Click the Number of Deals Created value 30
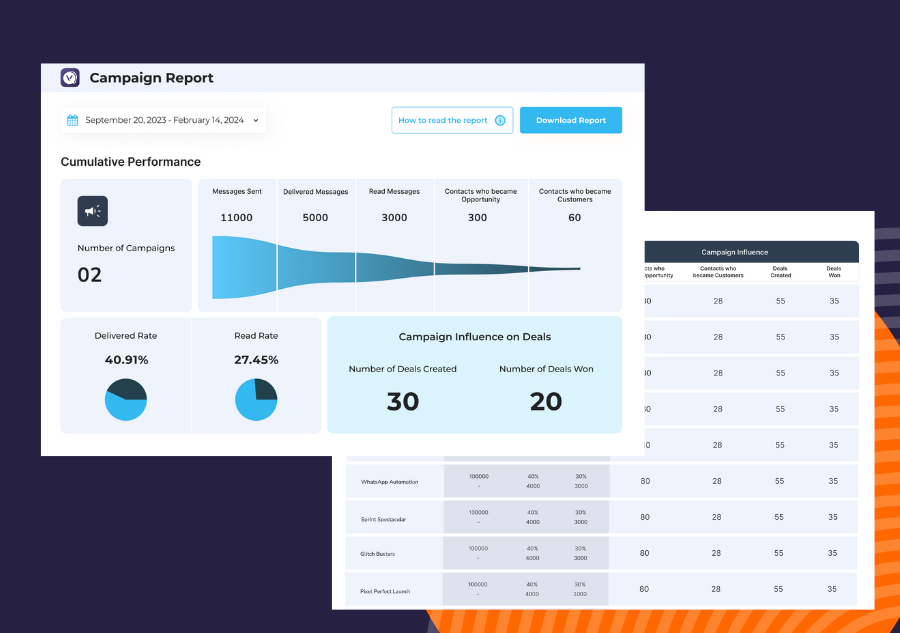900x633 pixels. [x=402, y=401]
